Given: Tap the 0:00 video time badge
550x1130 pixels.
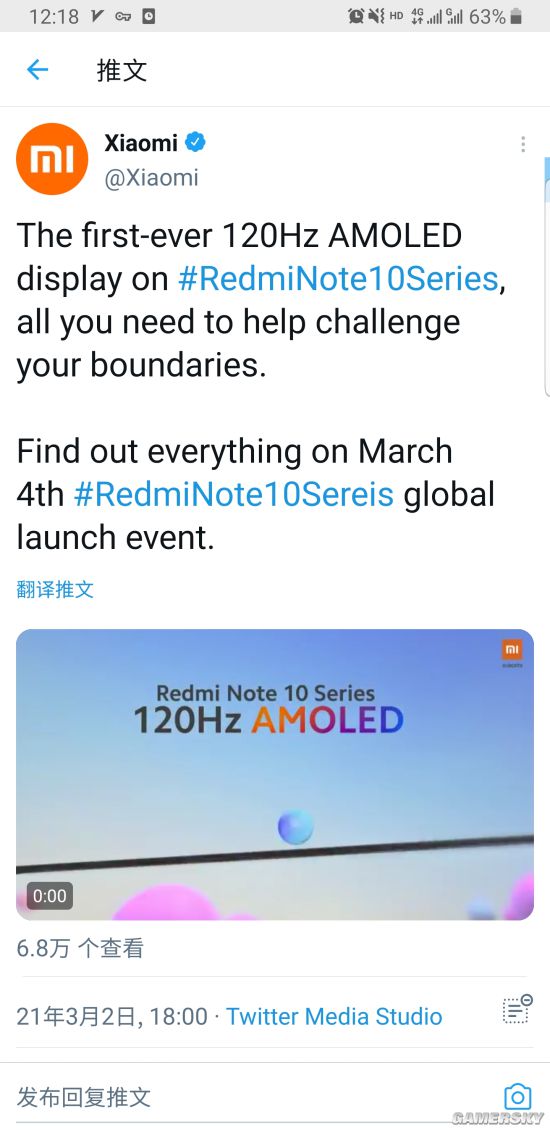Looking at the screenshot, I should click(x=50, y=896).
